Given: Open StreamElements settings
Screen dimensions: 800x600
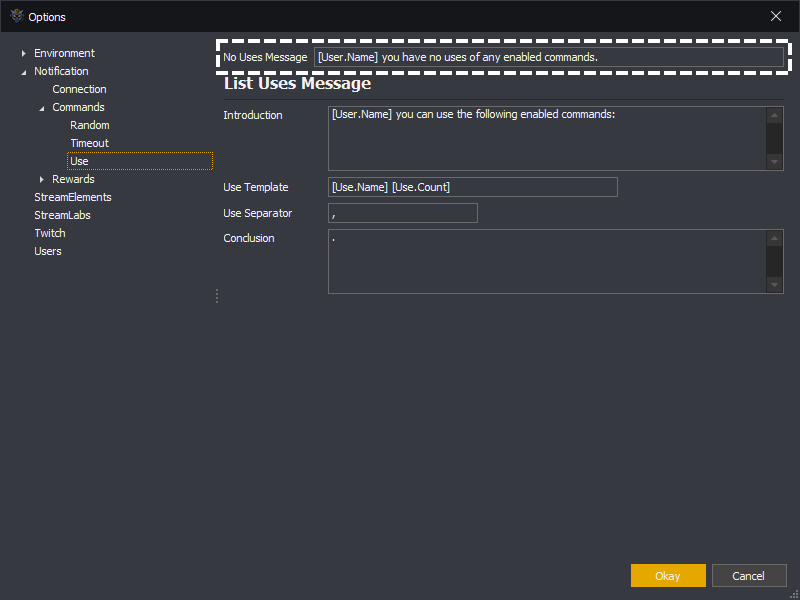Looking at the screenshot, I should click(72, 197).
